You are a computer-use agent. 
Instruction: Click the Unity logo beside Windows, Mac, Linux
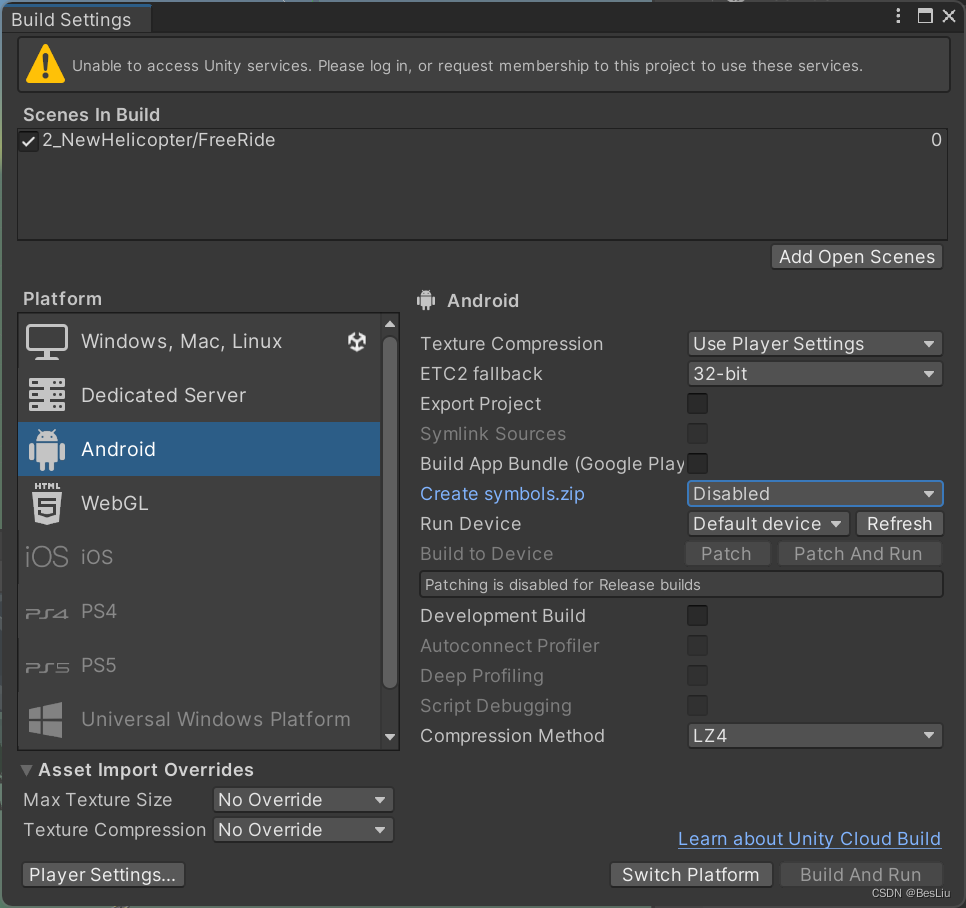(x=357, y=341)
